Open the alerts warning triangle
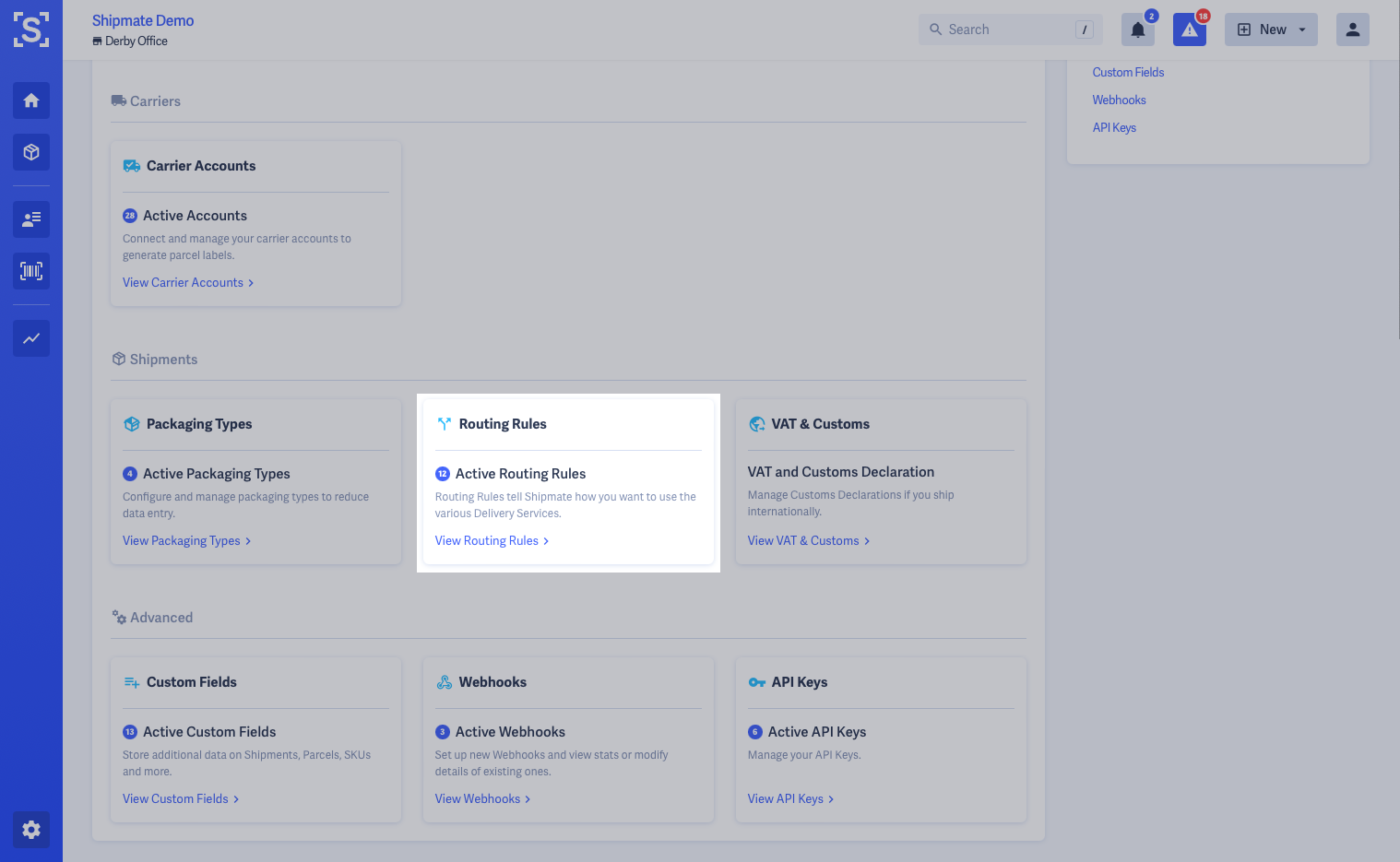1400x862 pixels. pos(1190,30)
